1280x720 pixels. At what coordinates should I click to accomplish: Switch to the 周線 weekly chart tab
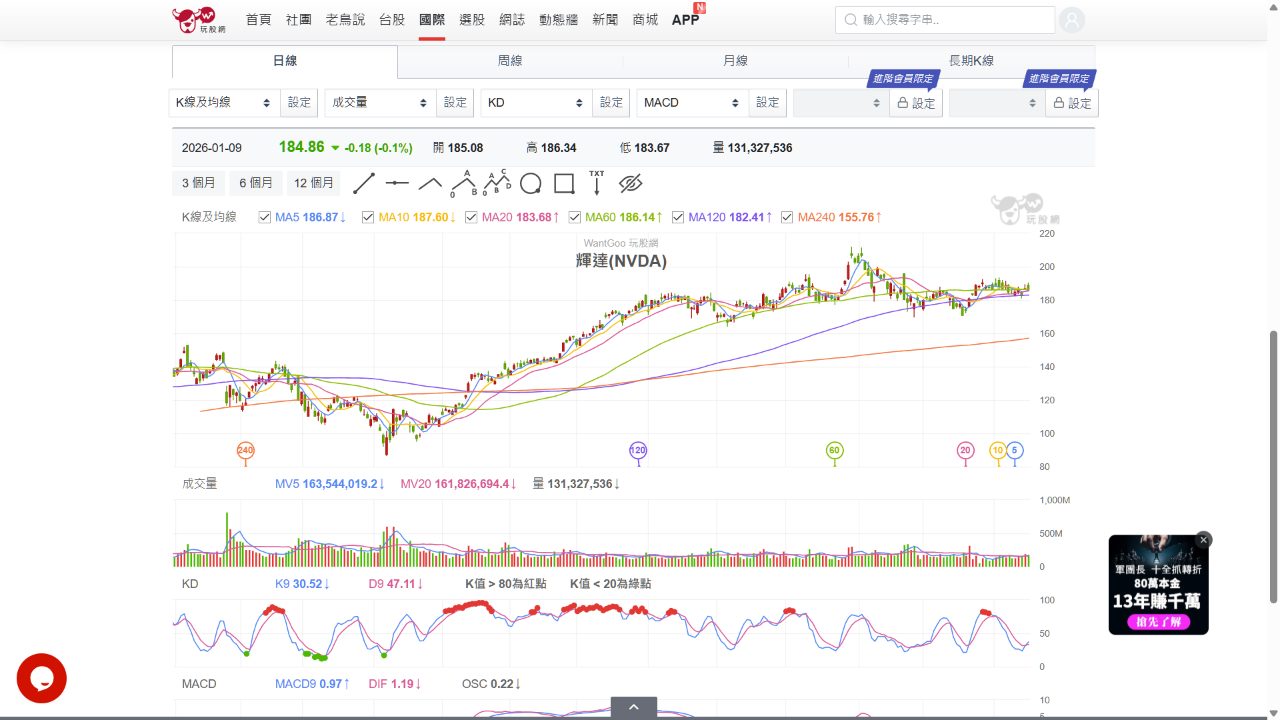point(510,60)
